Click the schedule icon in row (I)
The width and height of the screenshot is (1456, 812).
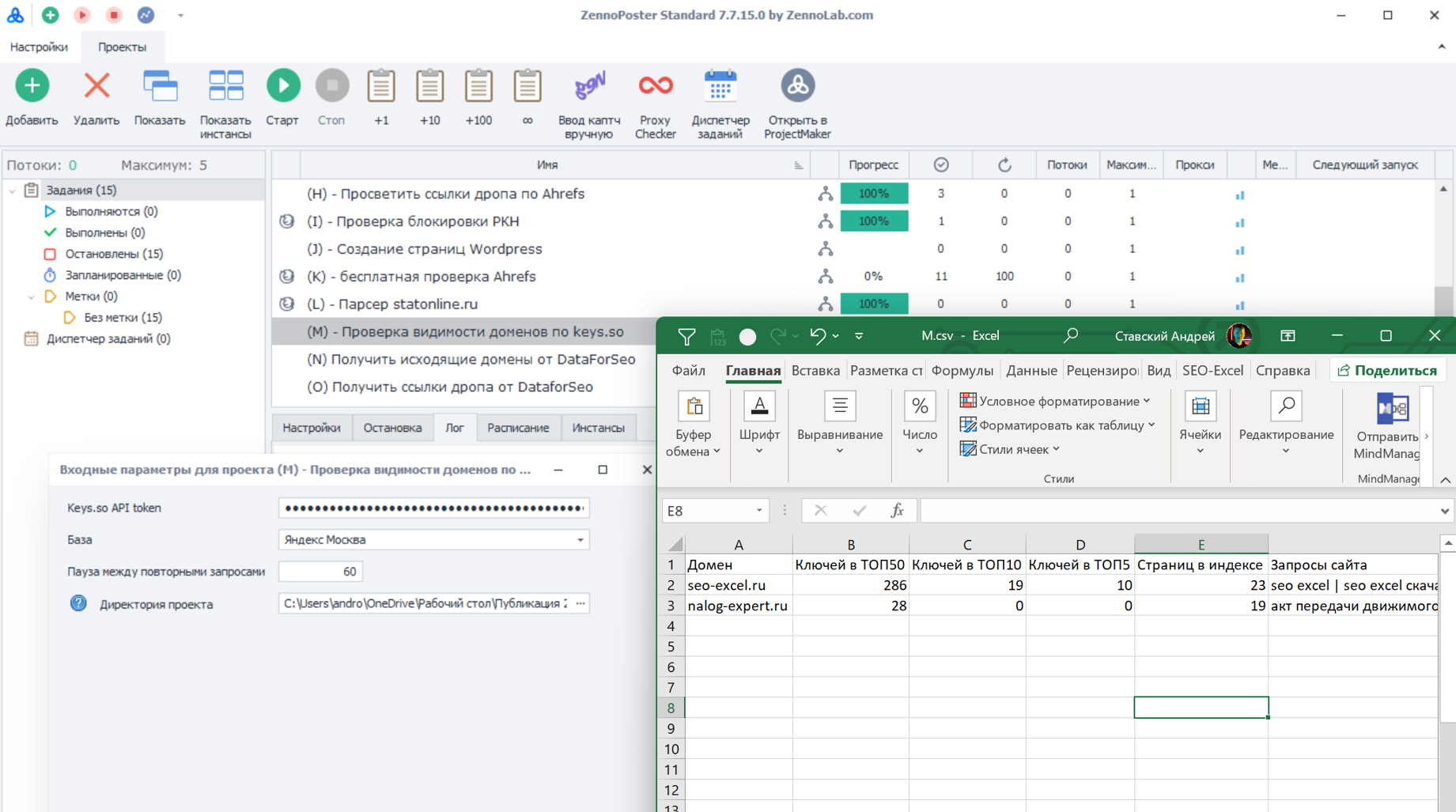[x=287, y=221]
